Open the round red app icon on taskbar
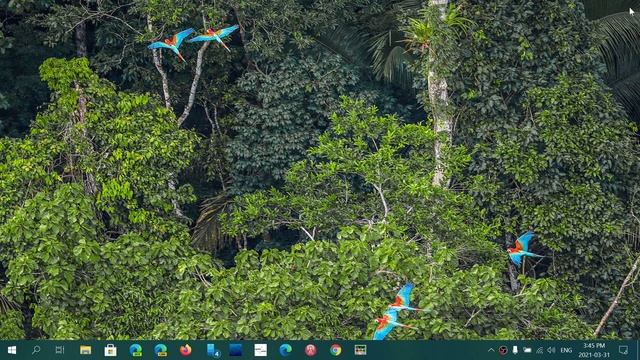The width and height of the screenshot is (640, 360). (x=311, y=350)
